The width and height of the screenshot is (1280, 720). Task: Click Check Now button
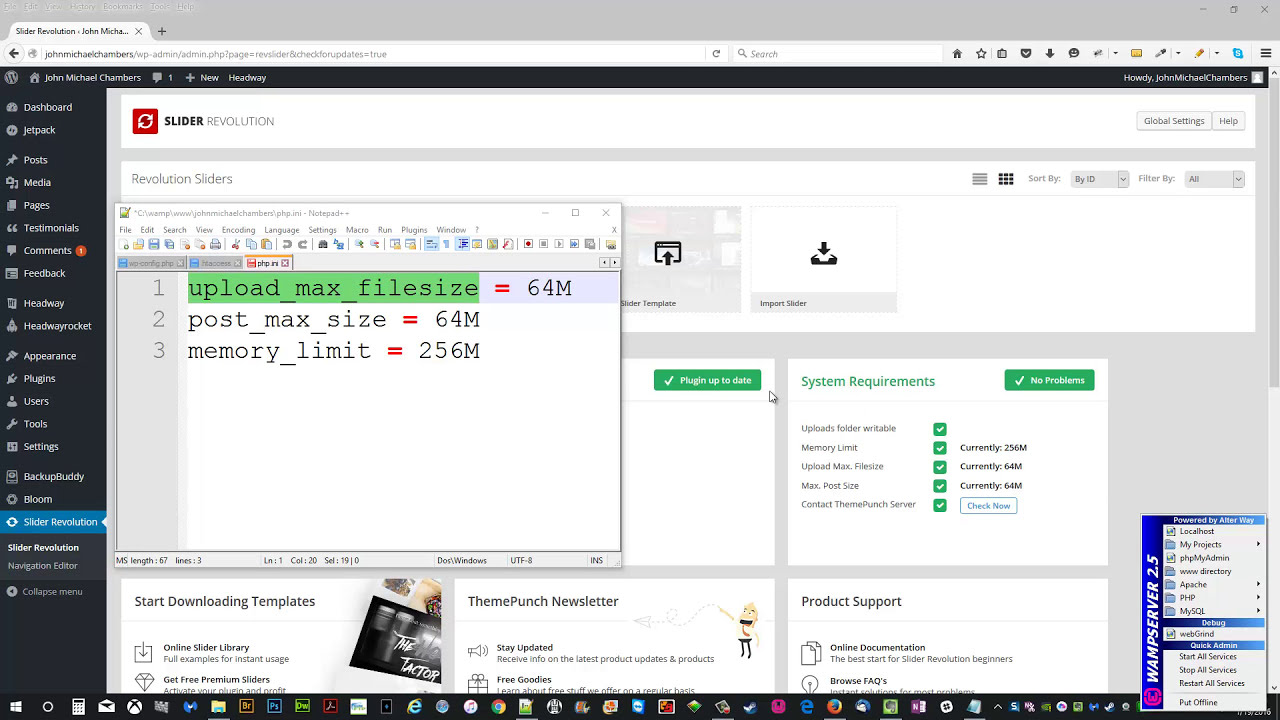[988, 506]
